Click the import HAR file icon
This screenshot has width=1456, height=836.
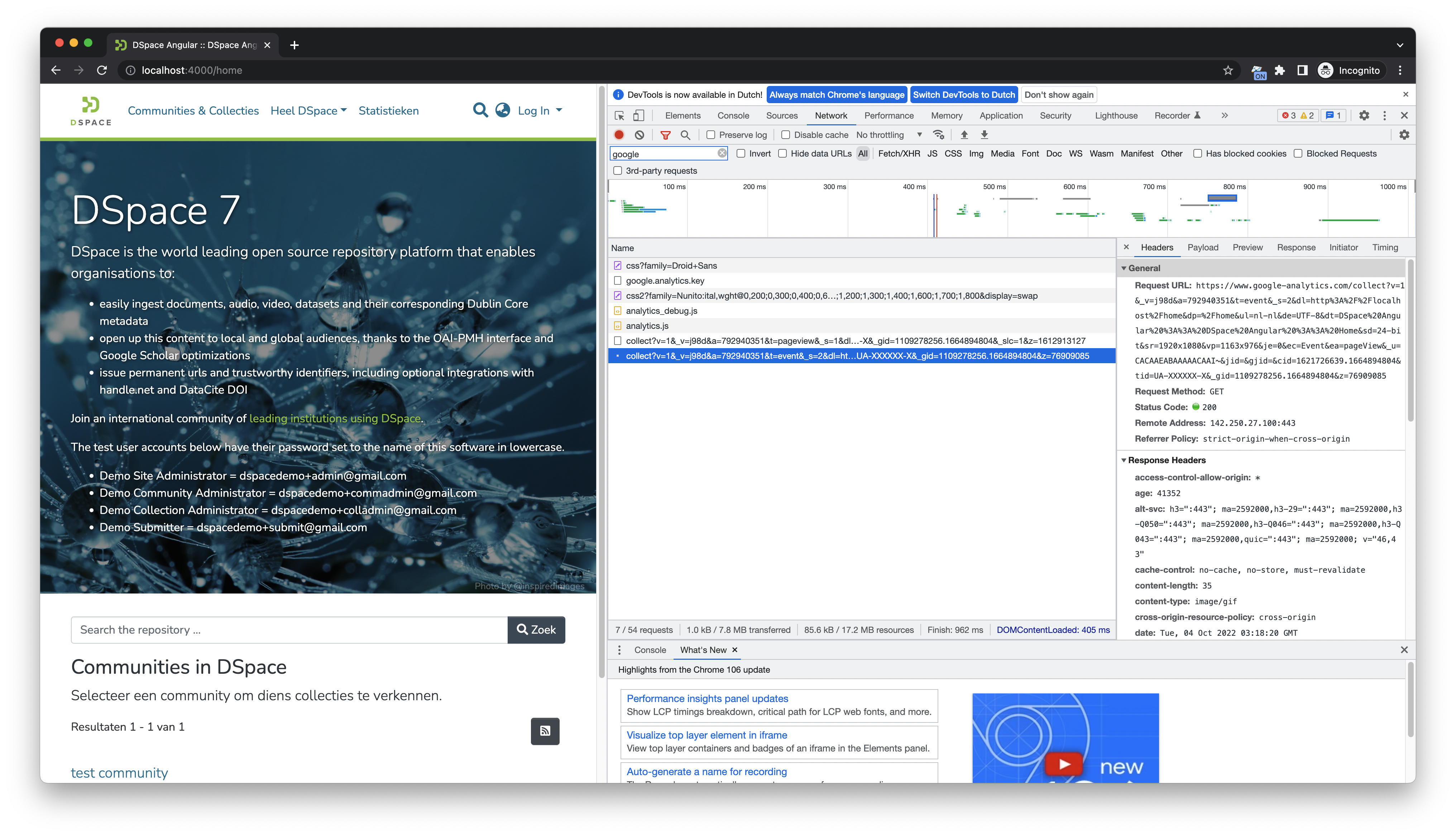coord(964,135)
